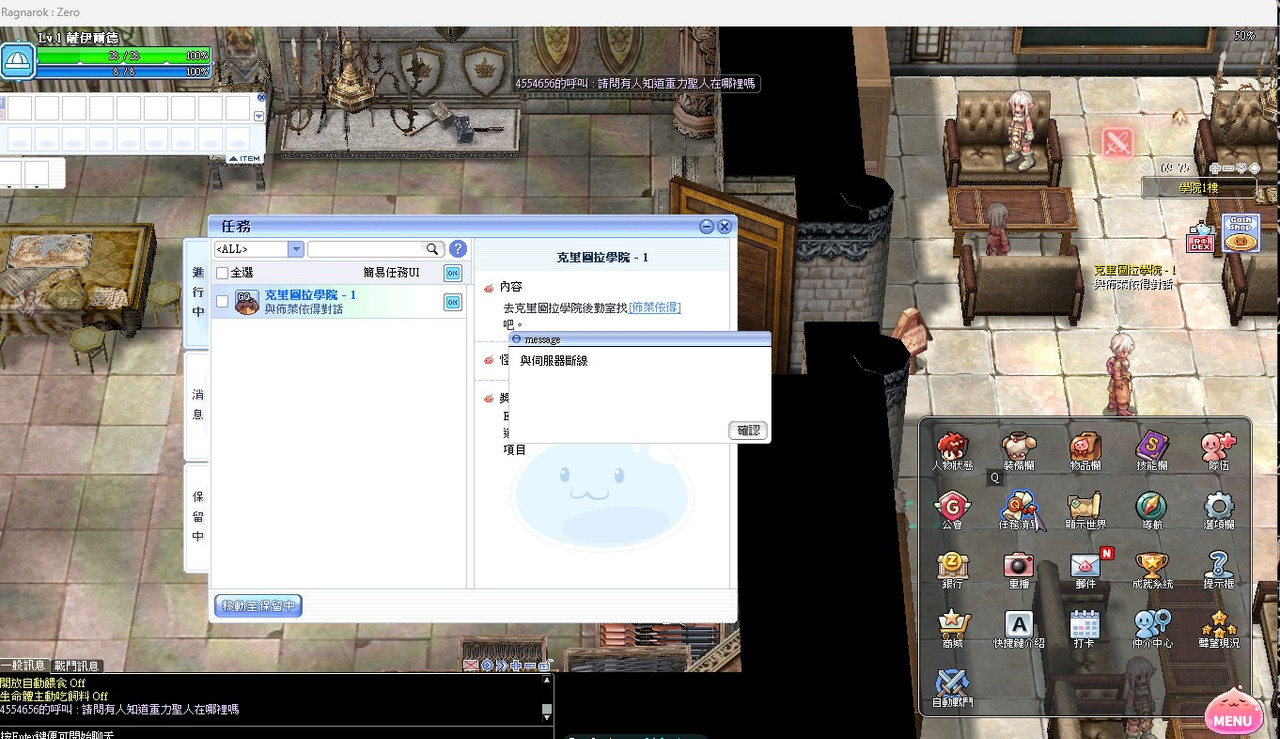Image resolution: width=1280 pixels, height=739 pixels.
Task: Select the 一般訊息 chat tab
Action: pyautogui.click(x=24, y=665)
